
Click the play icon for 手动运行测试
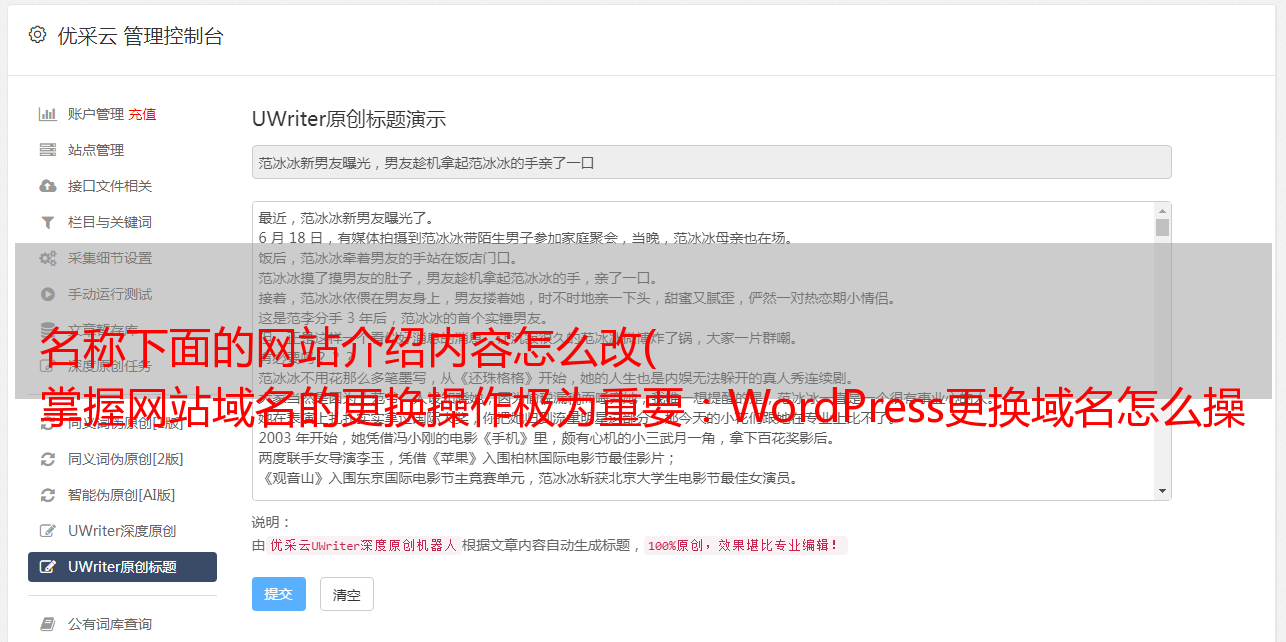(47, 294)
